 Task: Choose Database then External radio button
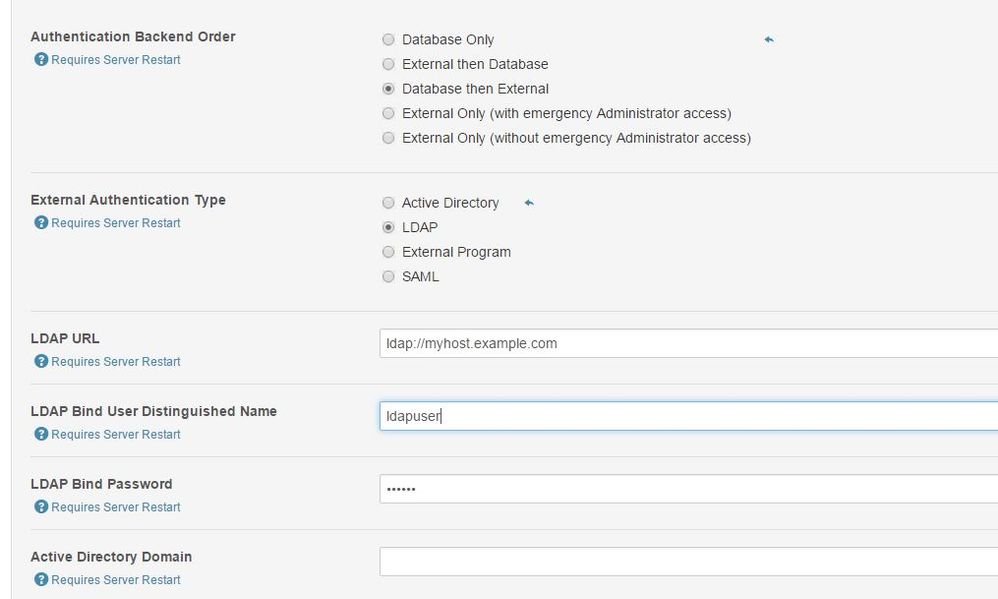point(389,89)
